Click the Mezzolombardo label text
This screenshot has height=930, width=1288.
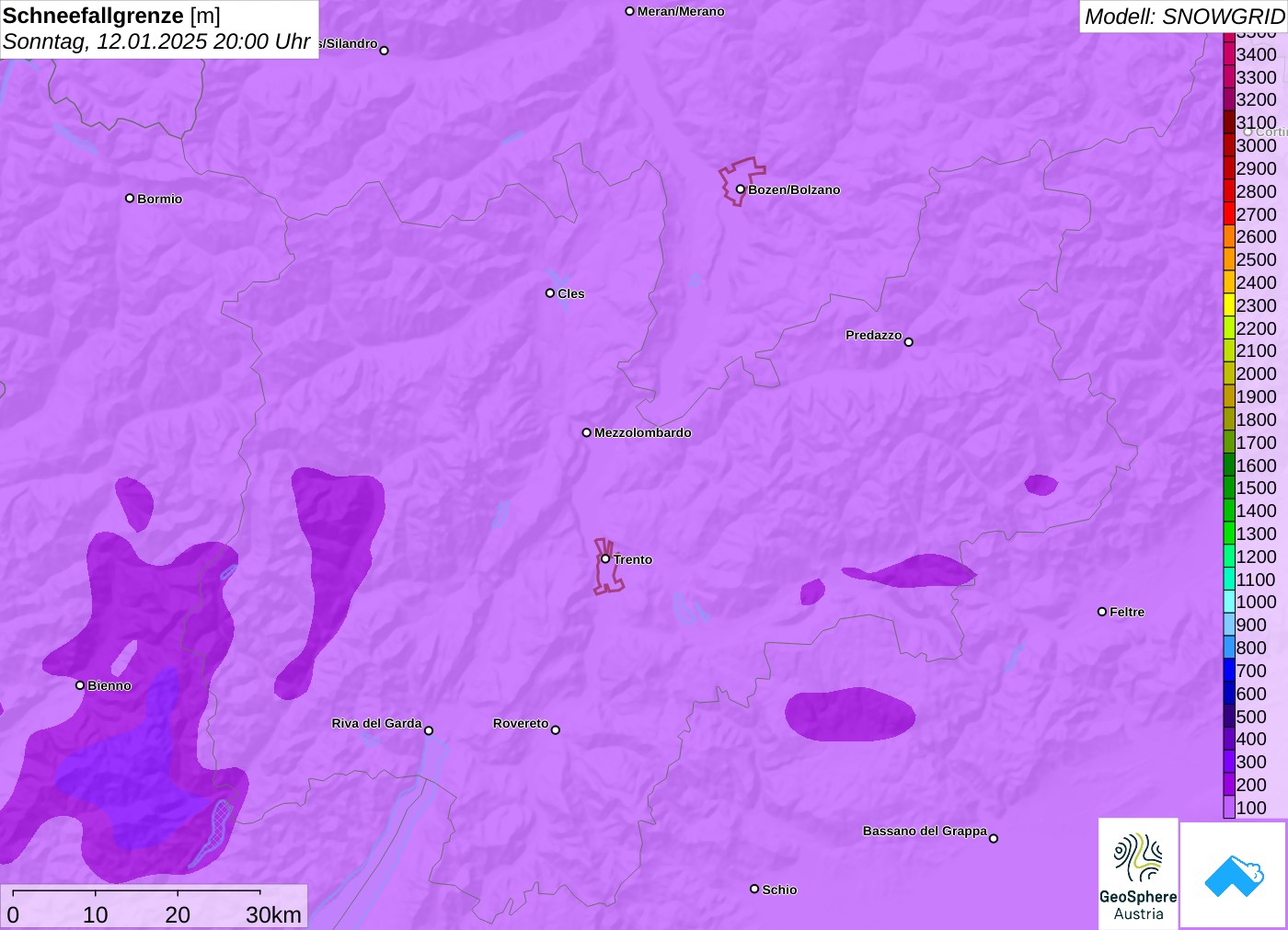point(643,432)
